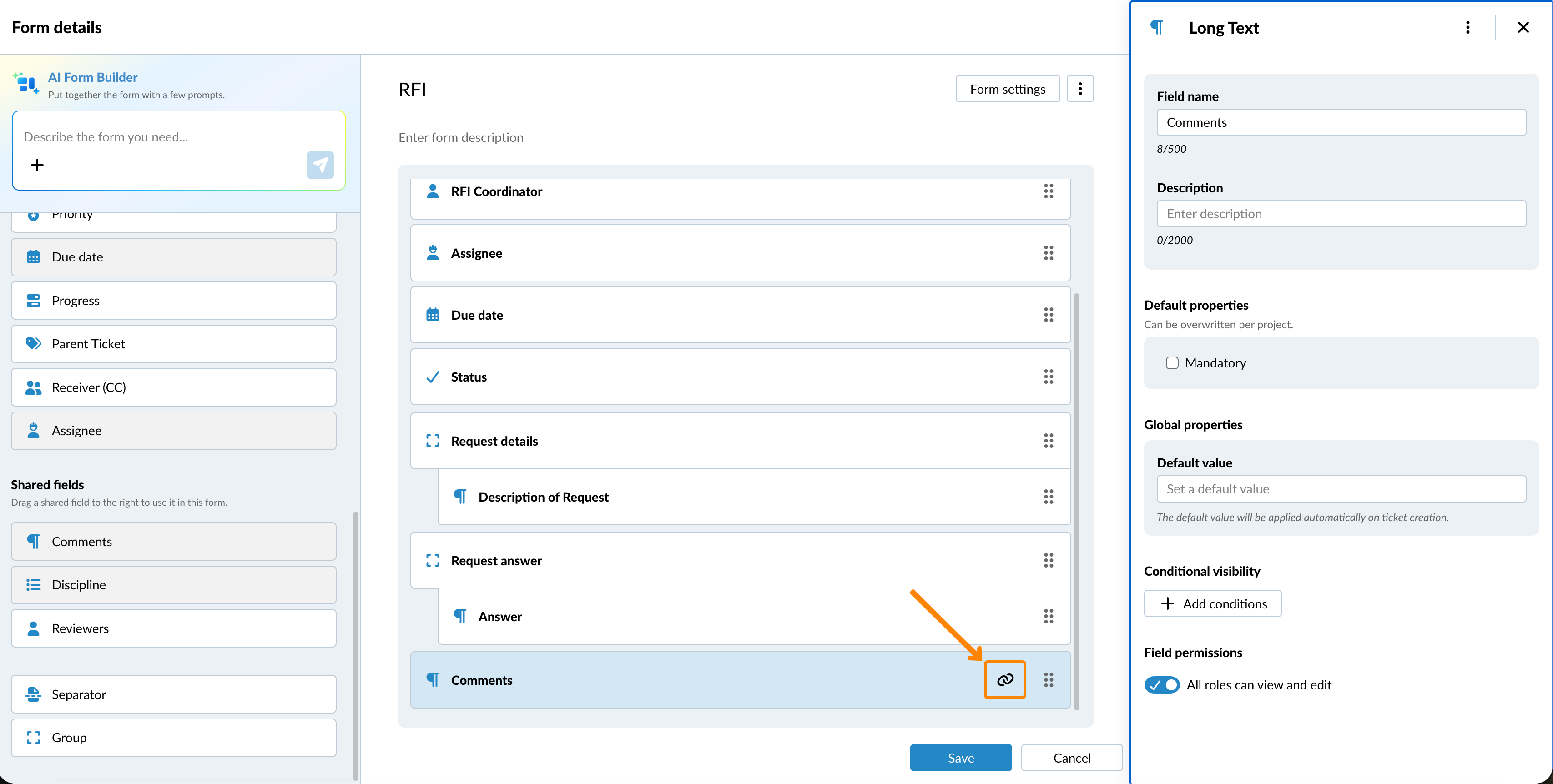Open Long Text panel options menu
The image size is (1553, 784).
pyautogui.click(x=1467, y=28)
